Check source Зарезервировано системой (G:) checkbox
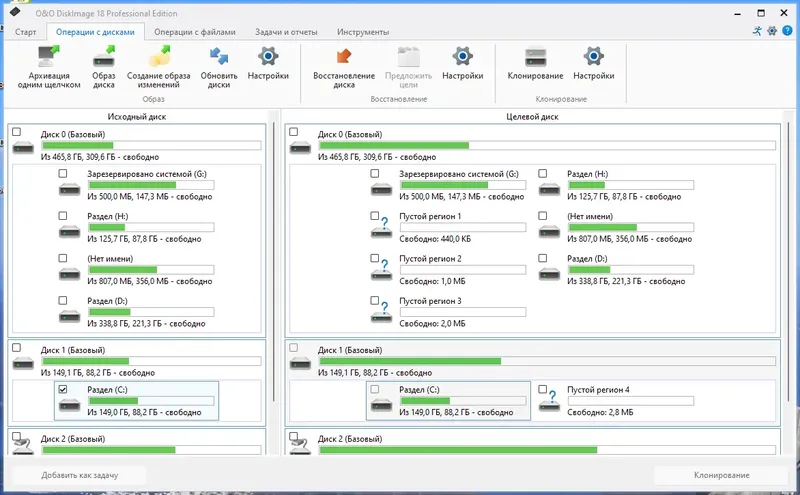Viewport: 800px width, 495px height. point(63,174)
